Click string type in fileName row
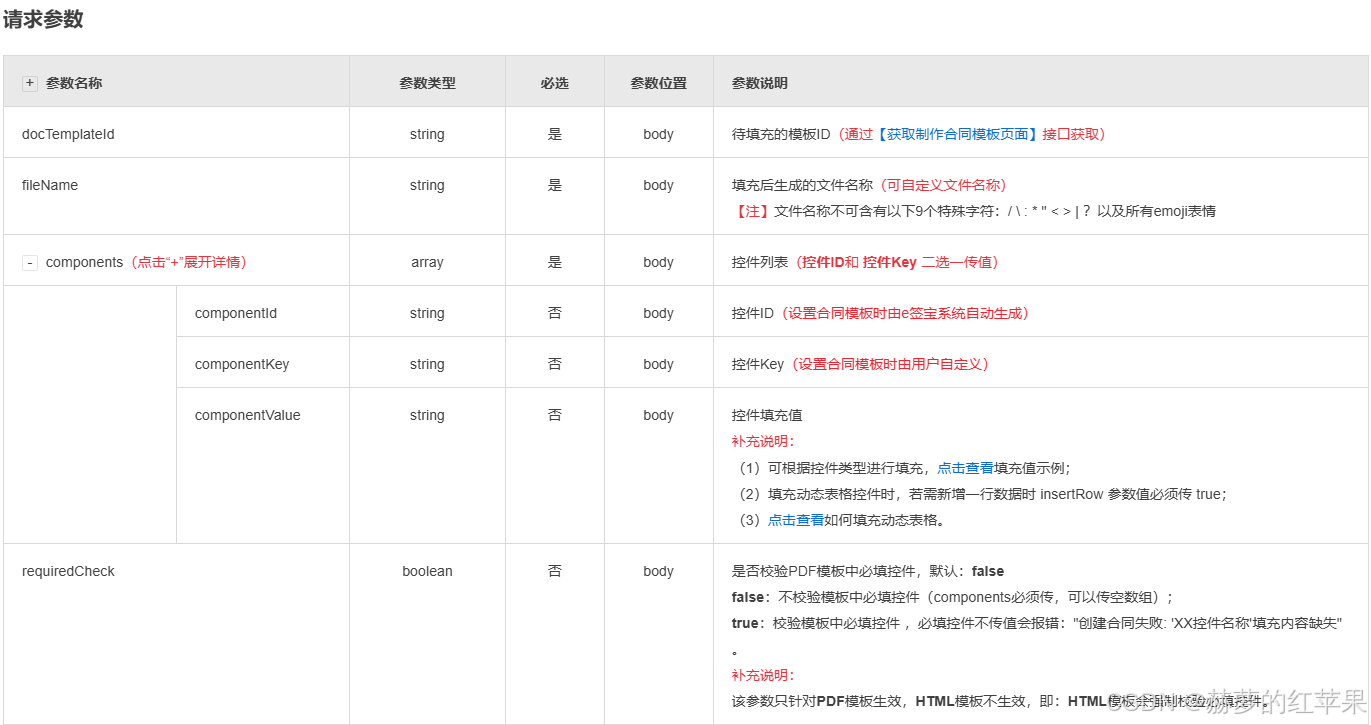The width and height of the screenshot is (1371, 725). [x=427, y=185]
